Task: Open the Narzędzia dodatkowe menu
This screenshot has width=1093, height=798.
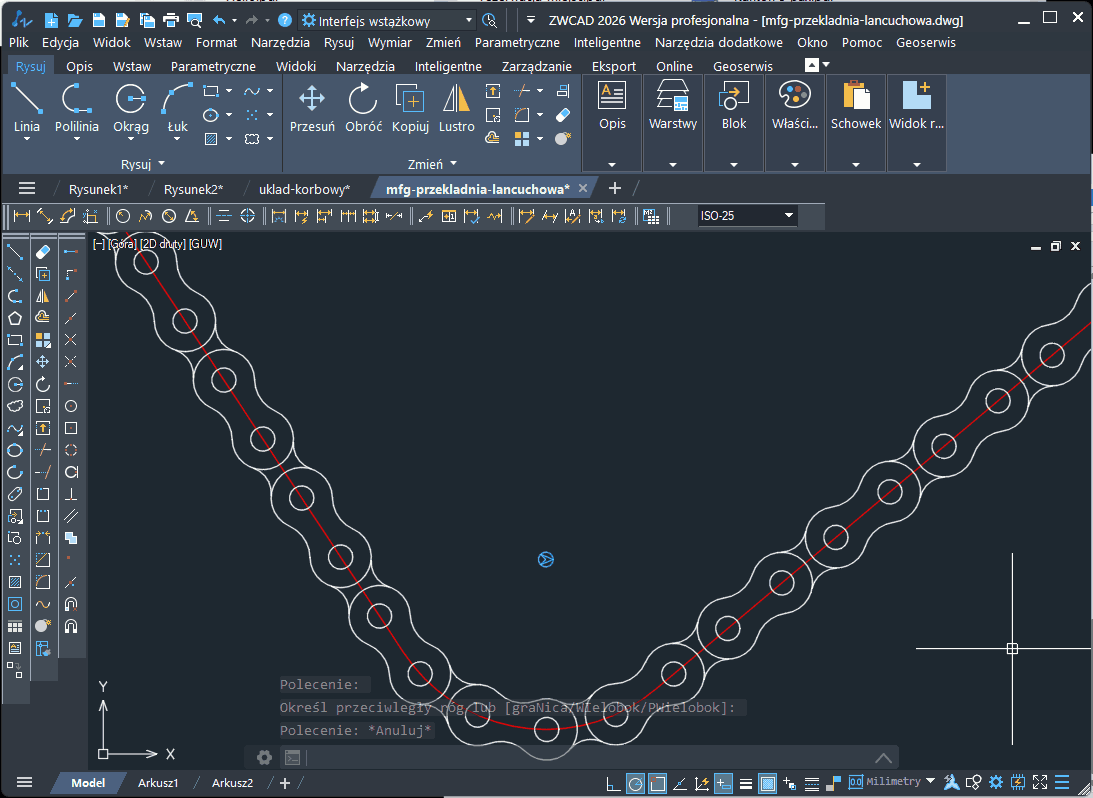Action: pos(718,42)
